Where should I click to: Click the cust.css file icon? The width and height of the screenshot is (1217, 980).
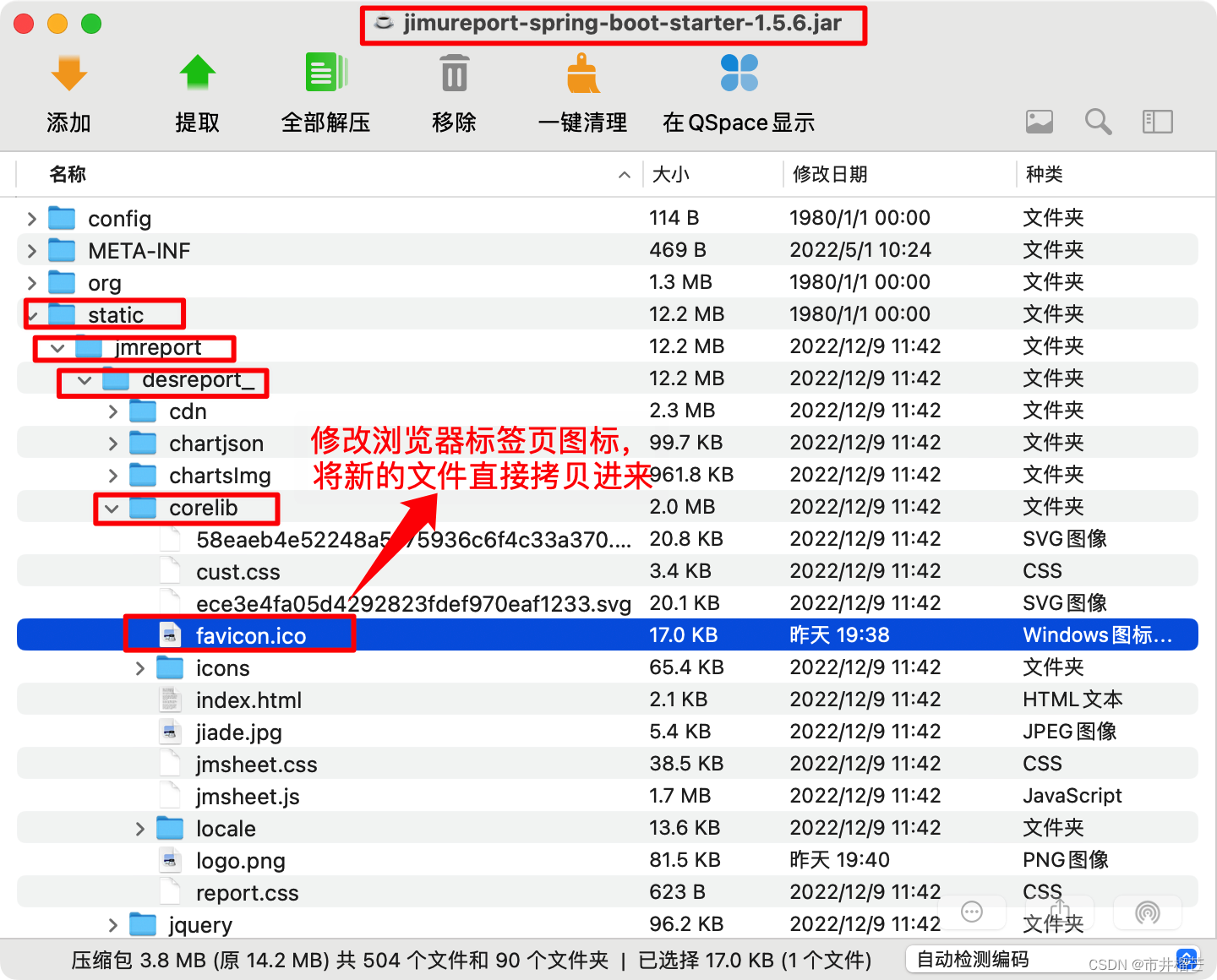170,571
